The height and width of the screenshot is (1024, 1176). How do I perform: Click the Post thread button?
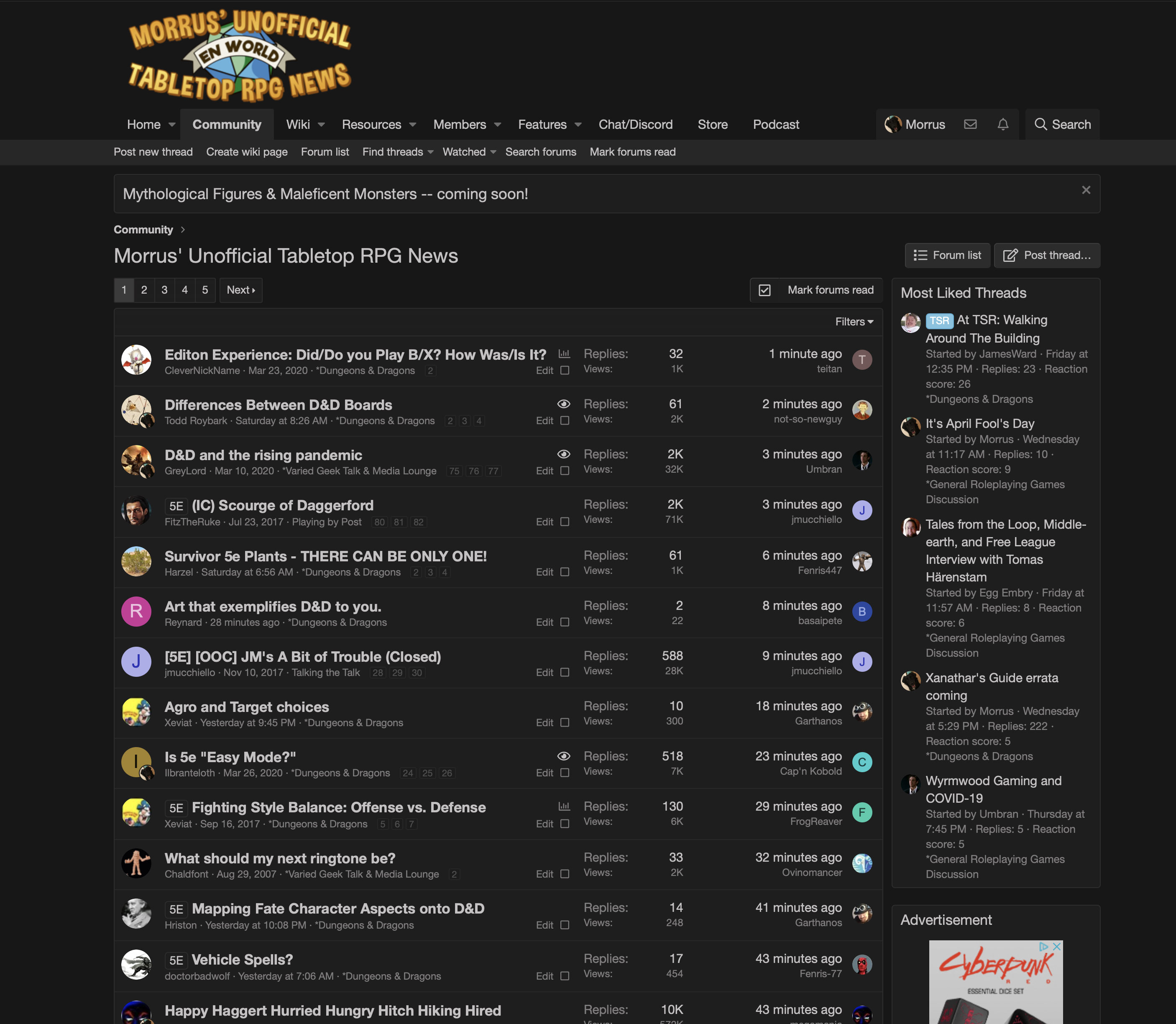(x=1047, y=256)
